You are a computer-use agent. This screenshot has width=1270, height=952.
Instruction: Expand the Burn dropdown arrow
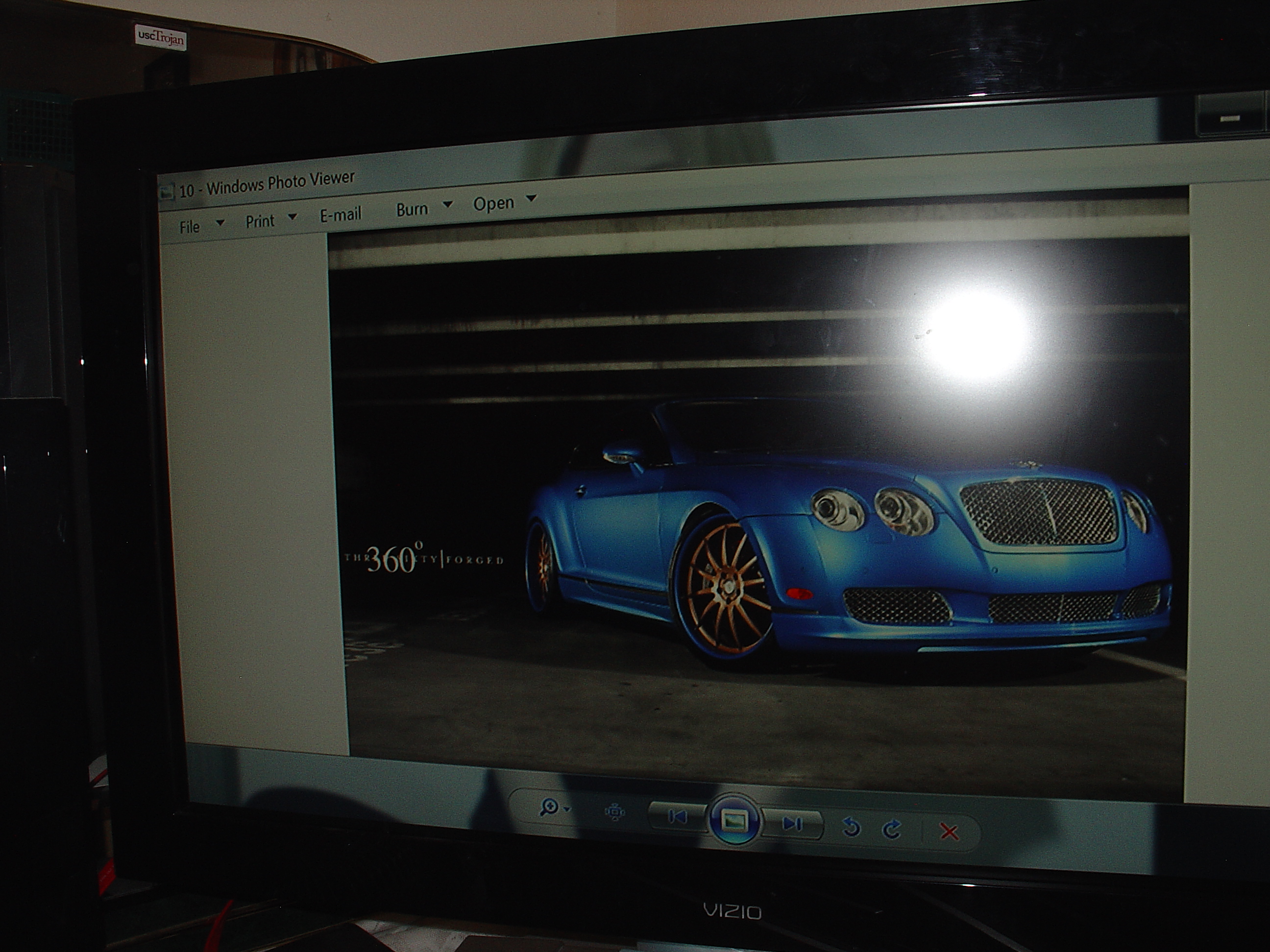coord(448,204)
